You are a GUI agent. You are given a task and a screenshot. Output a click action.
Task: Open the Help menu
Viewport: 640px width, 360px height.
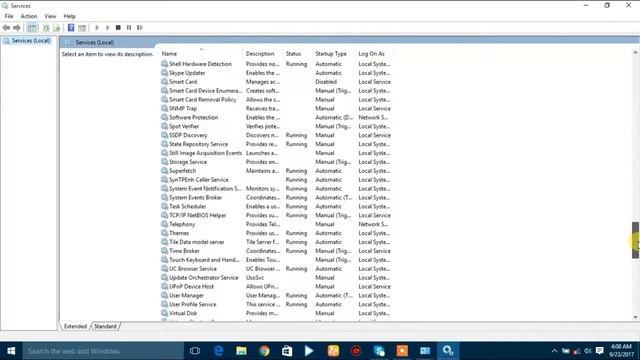pos(69,16)
